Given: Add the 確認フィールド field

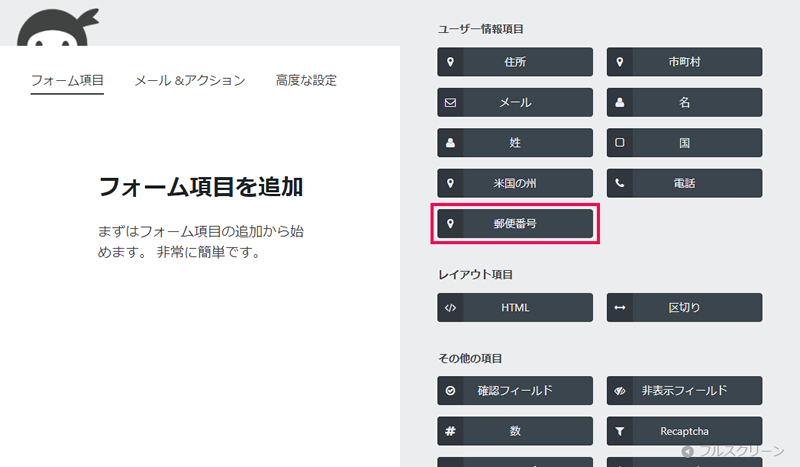Looking at the screenshot, I should (x=515, y=391).
